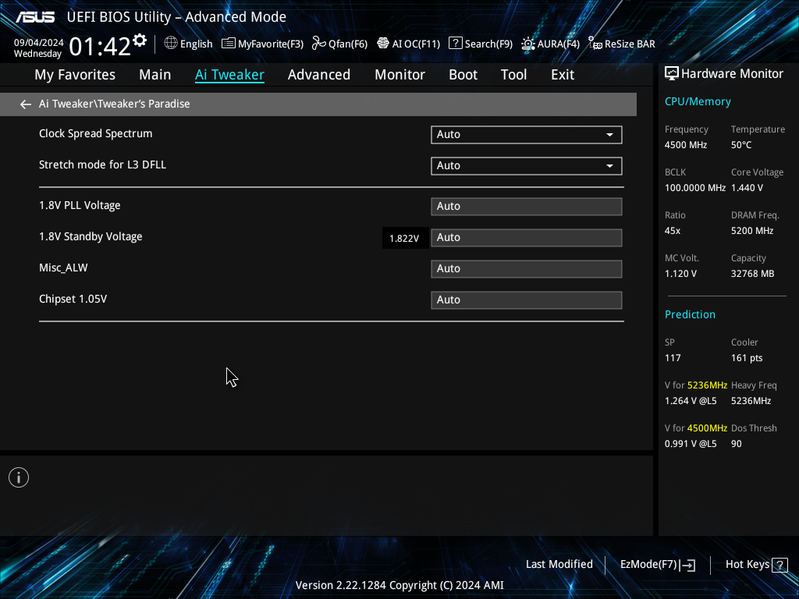Screen dimensions: 799x599
Task: Click the 161 pts cooler score
Action: click(747, 358)
